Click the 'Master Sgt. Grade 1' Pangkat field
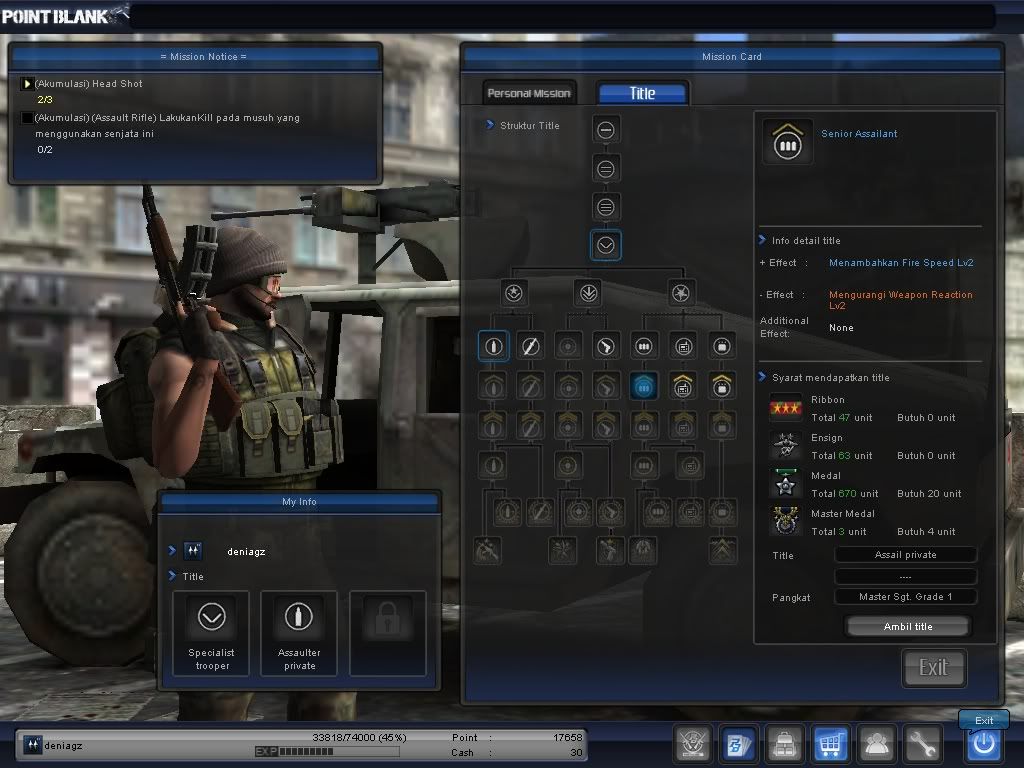The image size is (1024, 768). pyautogui.click(x=905, y=596)
